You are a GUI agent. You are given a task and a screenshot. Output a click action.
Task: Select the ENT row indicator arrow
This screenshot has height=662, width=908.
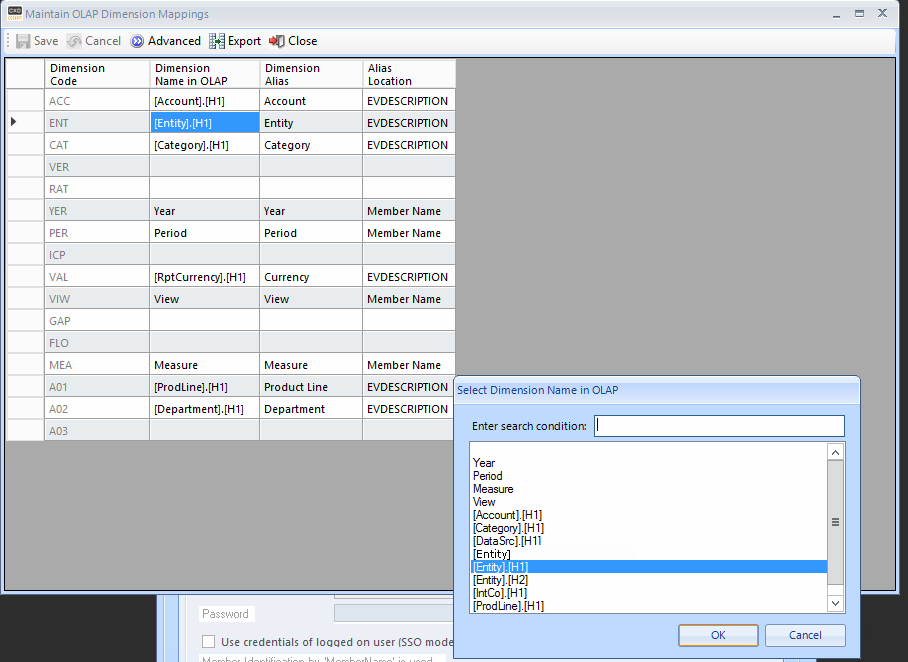pyautogui.click(x=13, y=122)
